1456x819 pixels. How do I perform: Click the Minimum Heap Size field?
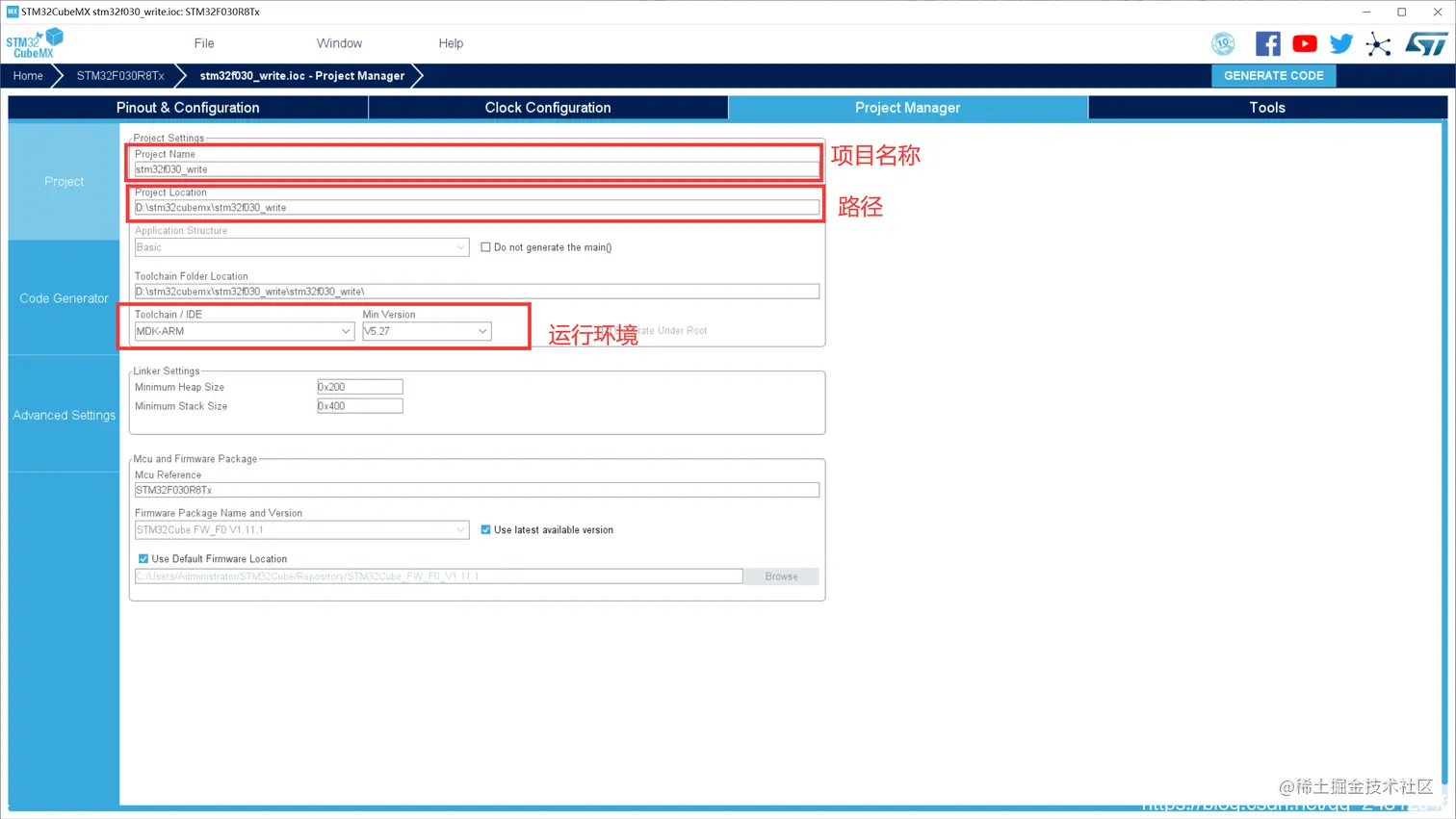(360, 387)
